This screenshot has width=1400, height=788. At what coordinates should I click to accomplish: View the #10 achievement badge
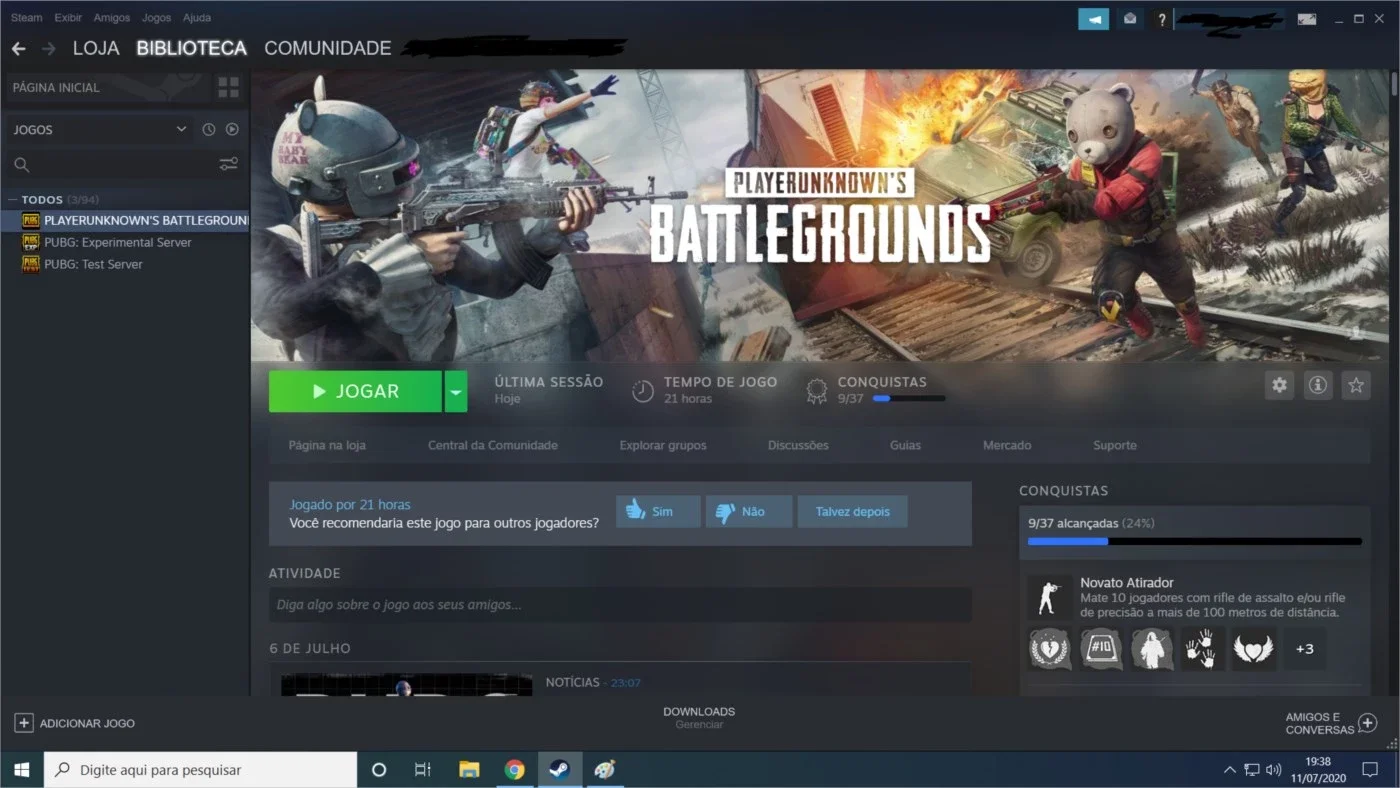pyautogui.click(x=1101, y=649)
